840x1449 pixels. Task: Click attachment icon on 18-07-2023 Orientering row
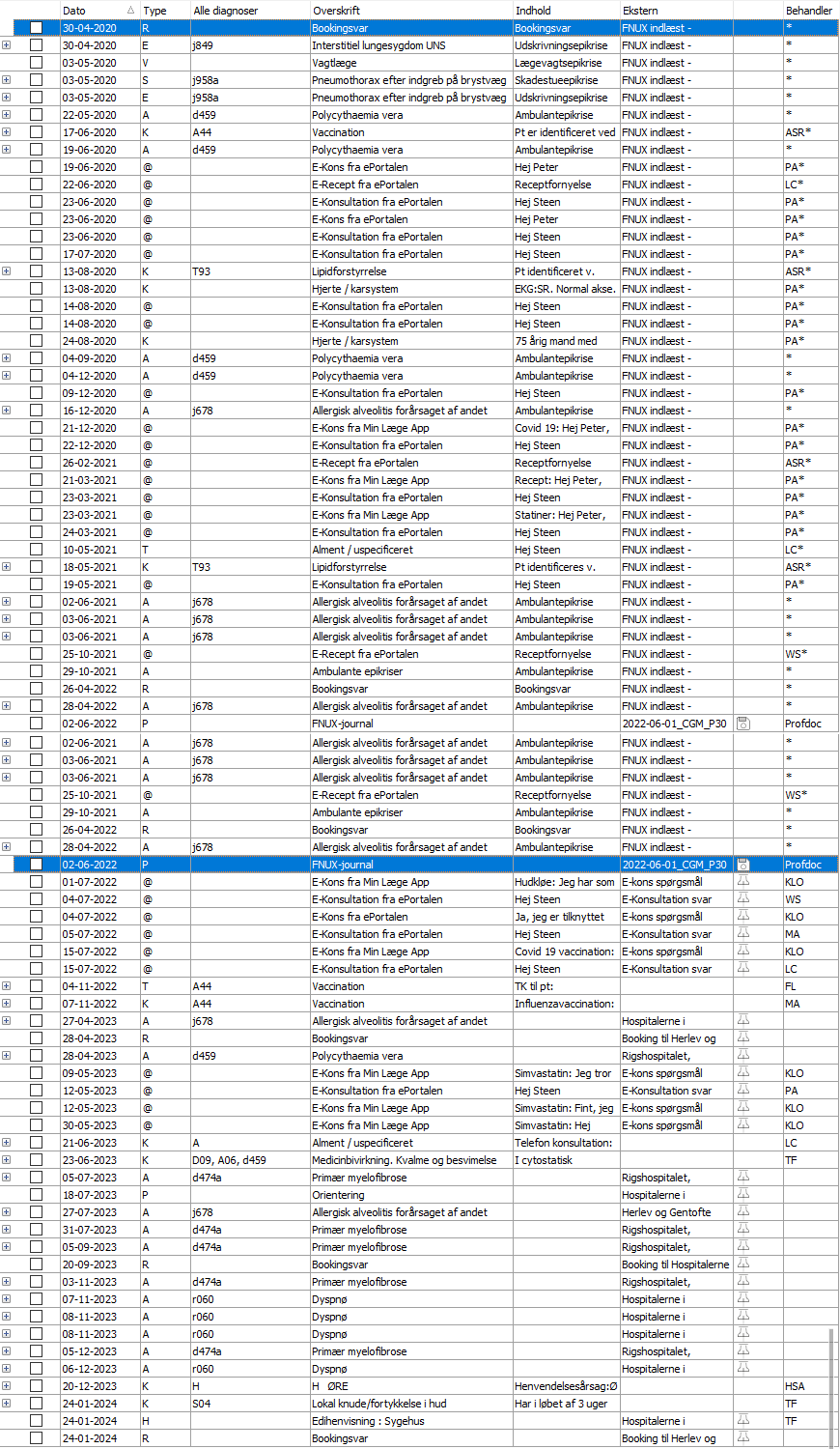743,1195
